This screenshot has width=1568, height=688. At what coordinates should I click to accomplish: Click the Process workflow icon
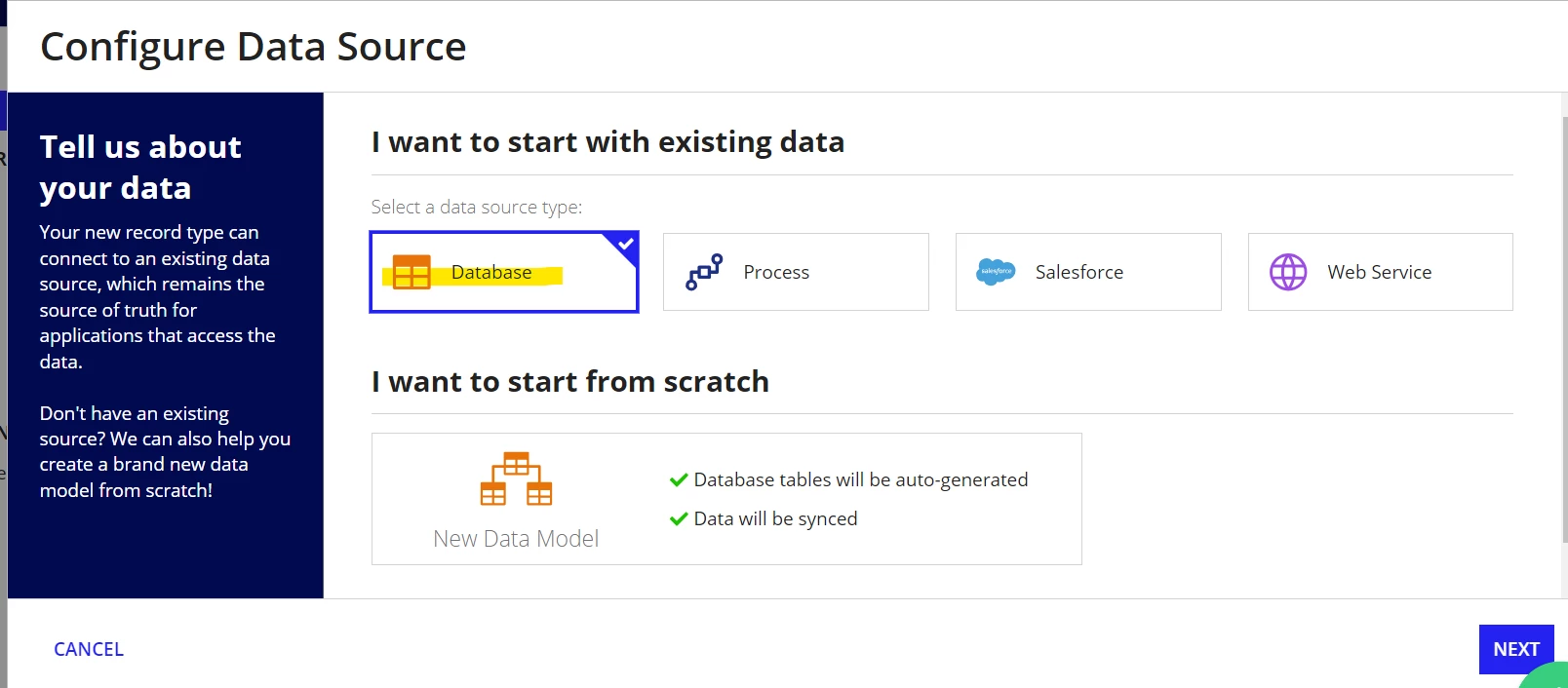click(x=704, y=272)
